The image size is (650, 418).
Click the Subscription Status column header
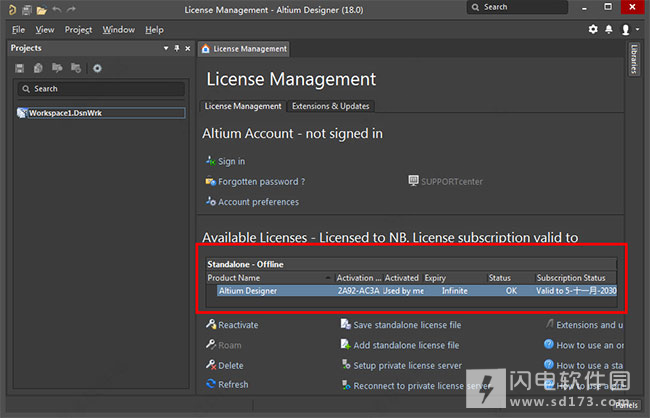click(x=575, y=278)
